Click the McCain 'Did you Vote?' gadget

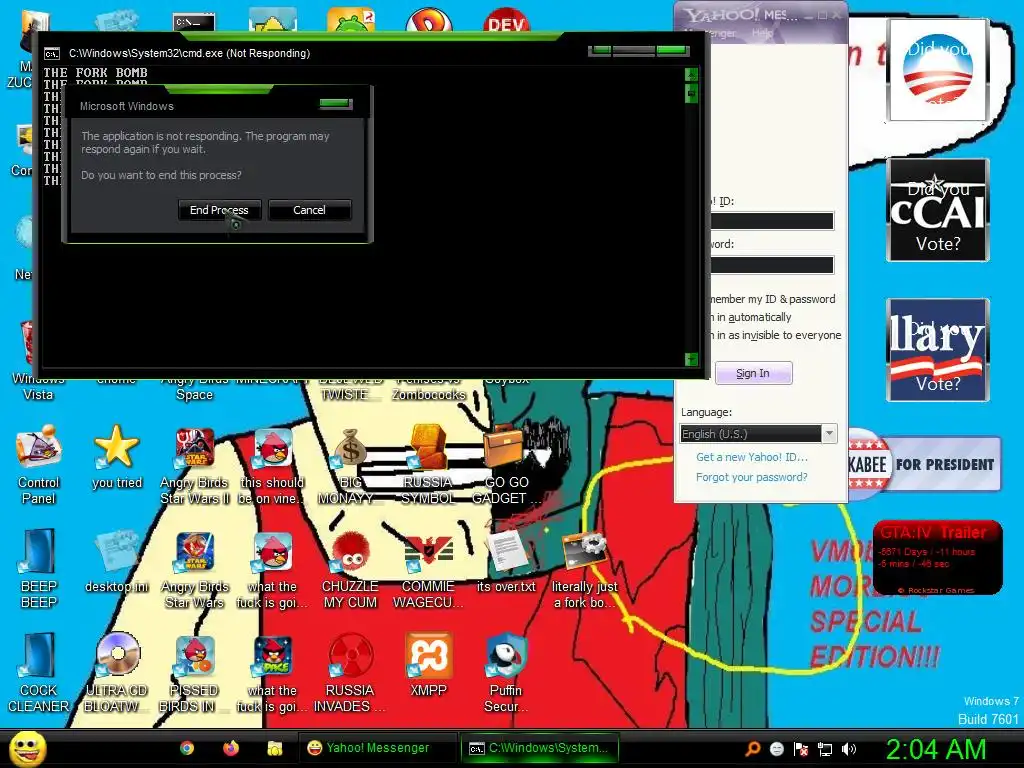pyautogui.click(x=938, y=210)
